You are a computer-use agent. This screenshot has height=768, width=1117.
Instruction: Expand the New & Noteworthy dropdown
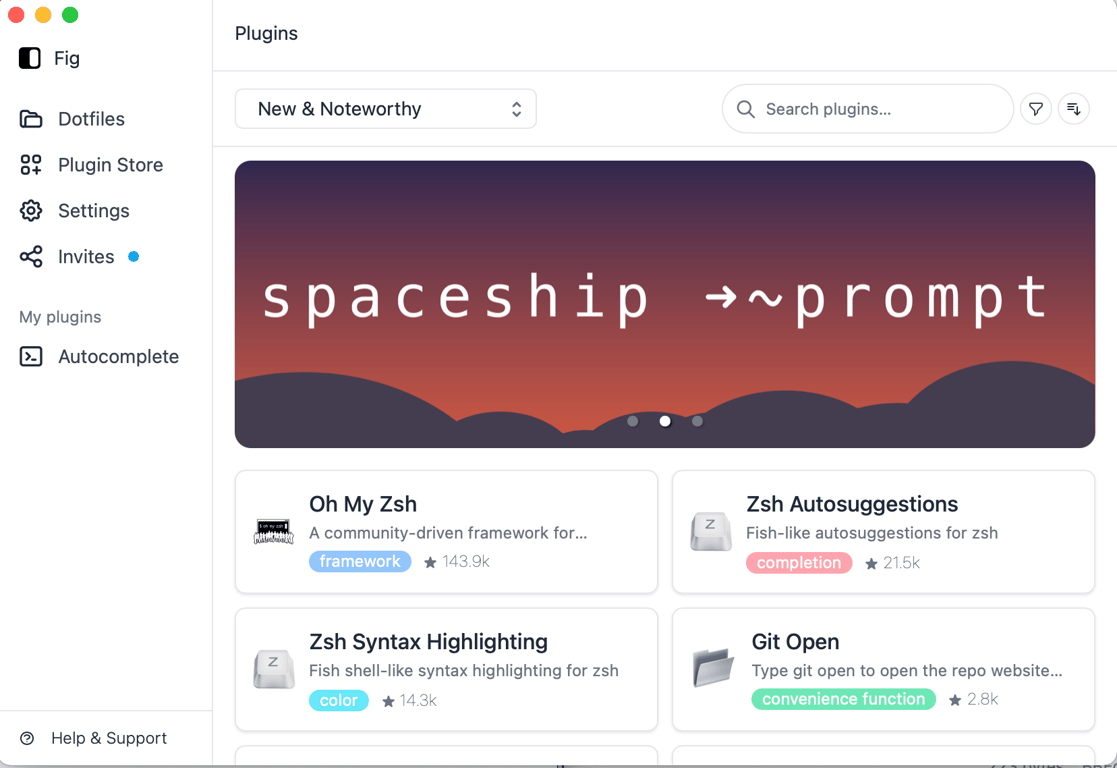pos(385,109)
